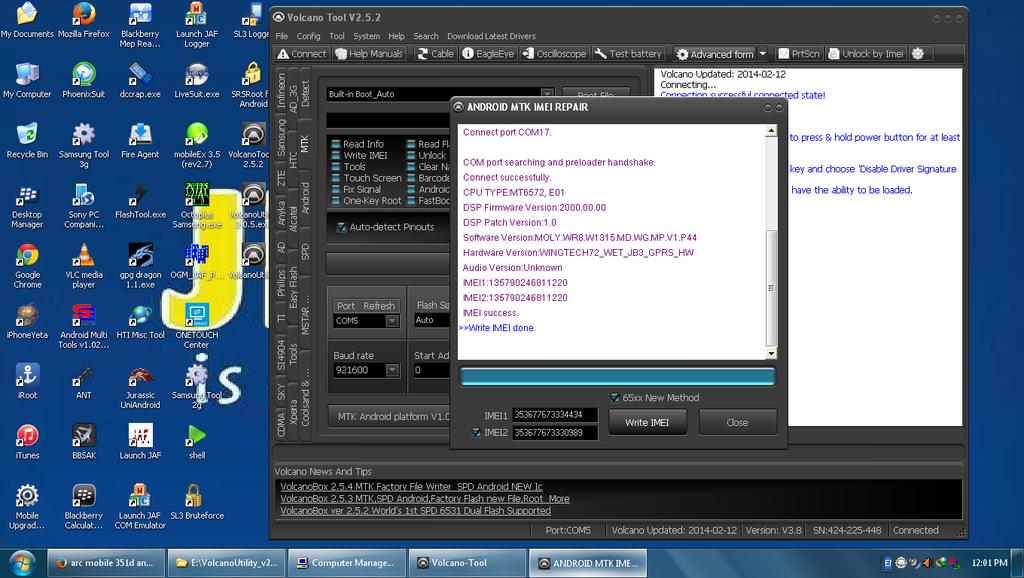This screenshot has height=578, width=1024.
Task: Launch the EagleEye tool
Action: [489, 54]
